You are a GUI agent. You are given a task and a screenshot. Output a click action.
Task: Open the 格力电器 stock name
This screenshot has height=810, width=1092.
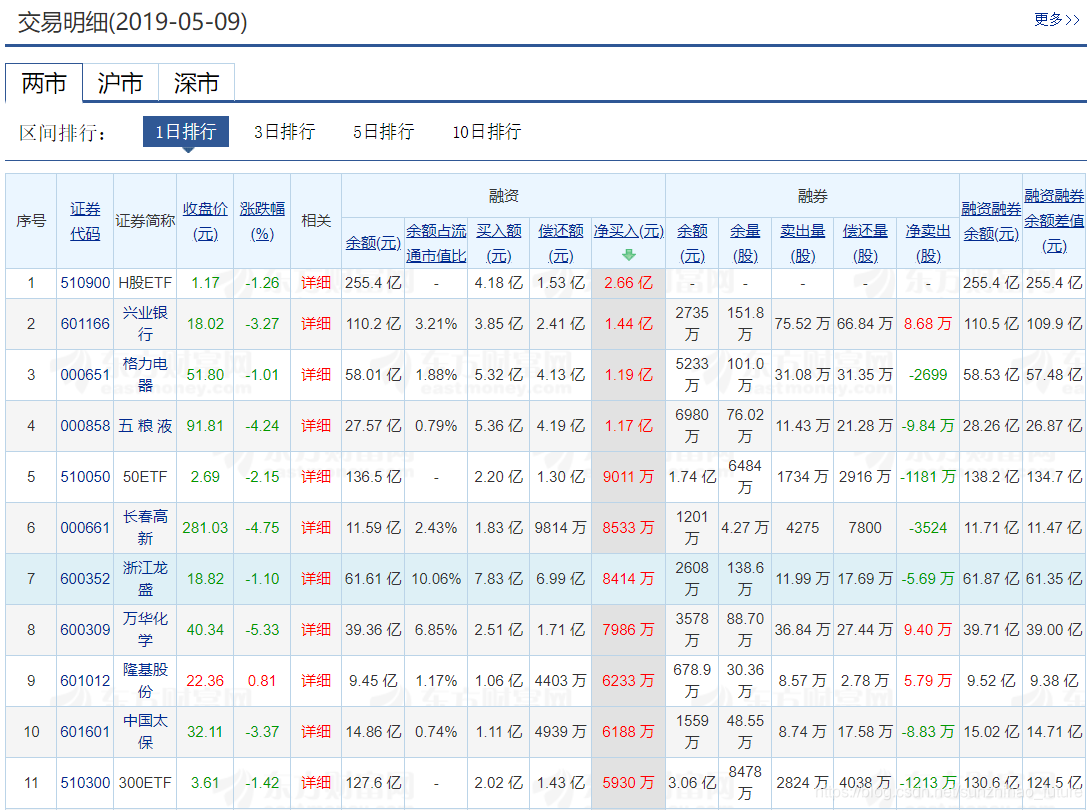145,375
